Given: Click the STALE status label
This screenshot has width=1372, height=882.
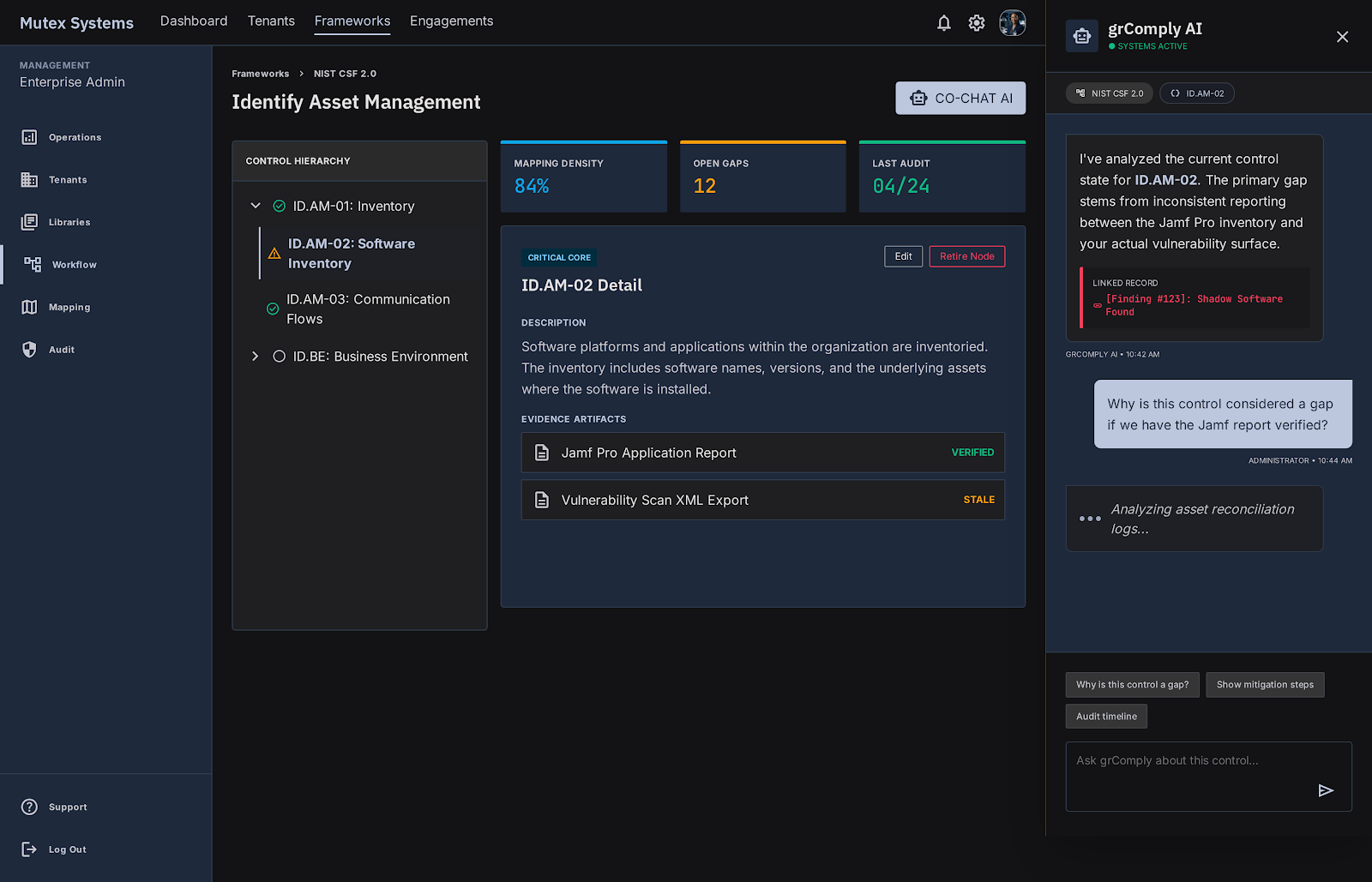Looking at the screenshot, I should [978, 500].
